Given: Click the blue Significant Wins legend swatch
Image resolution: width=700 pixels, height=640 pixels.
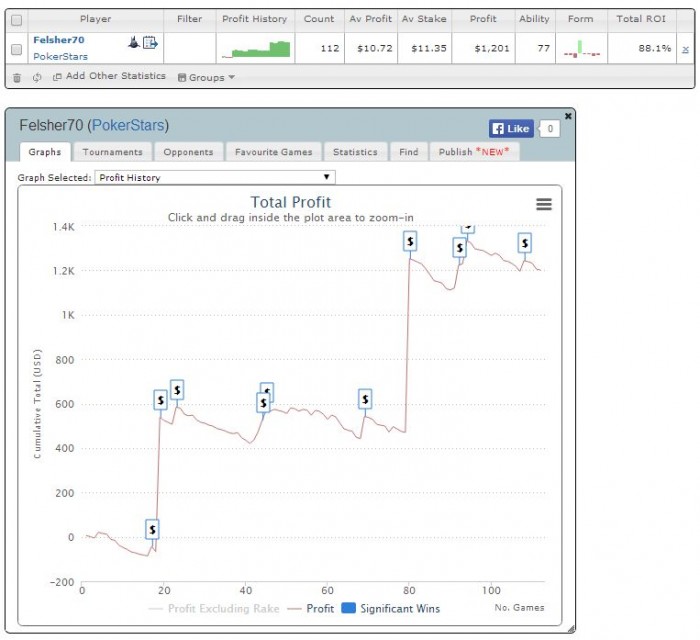Looking at the screenshot, I should pos(348,608).
